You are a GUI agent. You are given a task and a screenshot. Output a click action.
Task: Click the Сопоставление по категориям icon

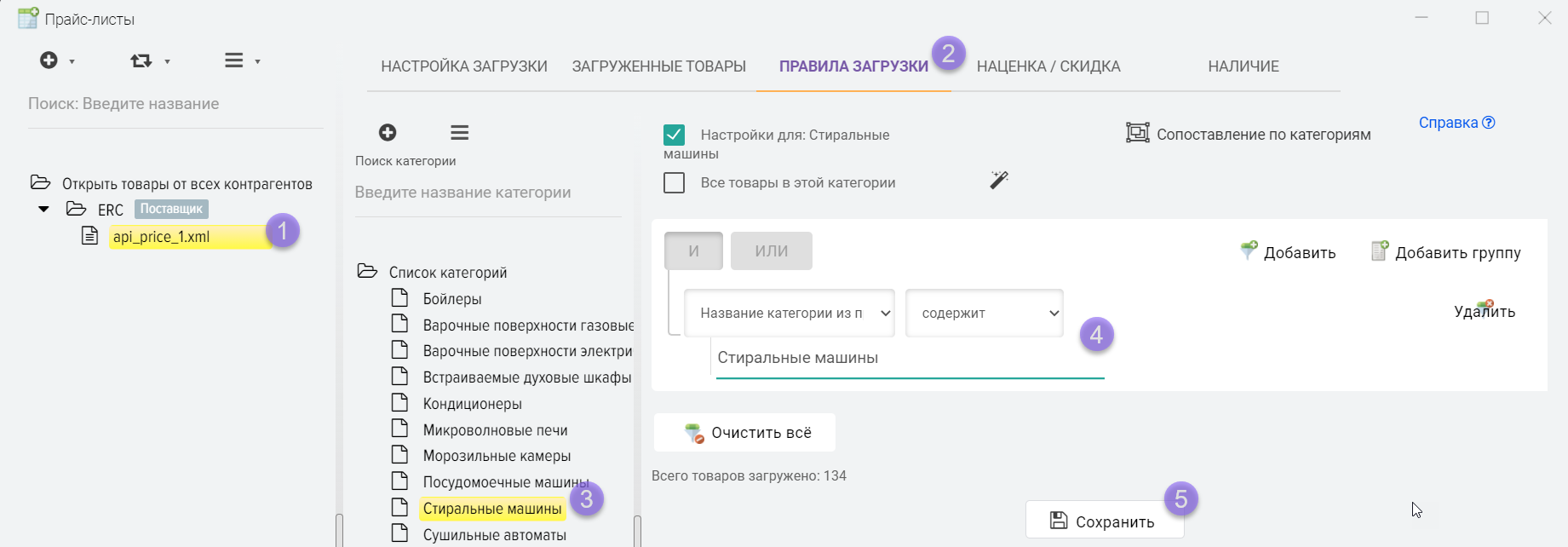coord(1138,133)
